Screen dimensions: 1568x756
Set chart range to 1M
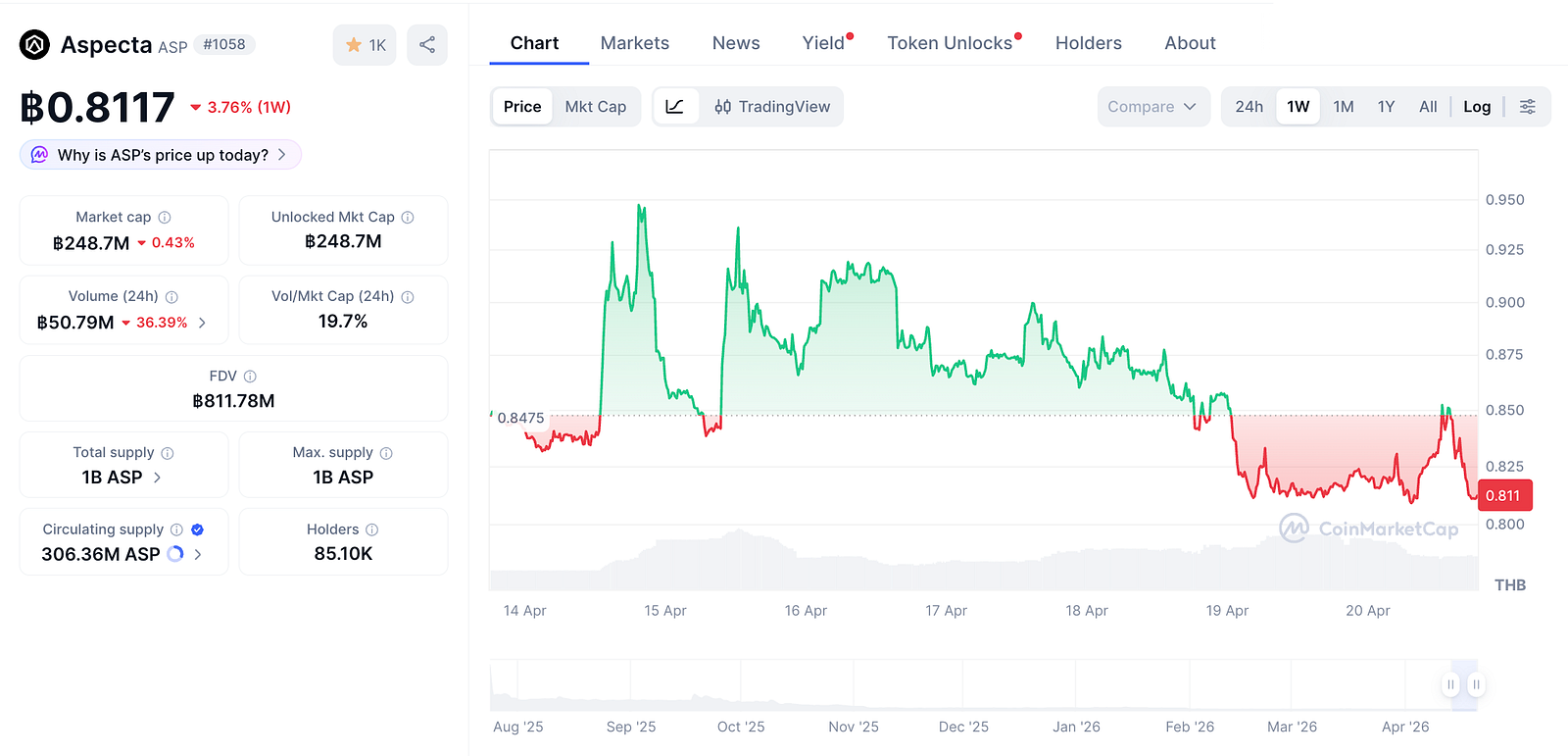(1344, 107)
